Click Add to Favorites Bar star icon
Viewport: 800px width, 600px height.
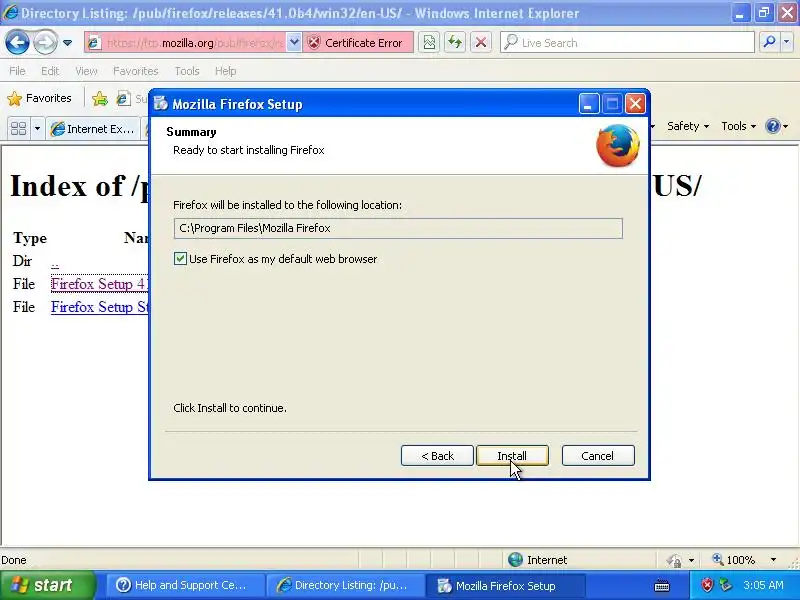pos(100,98)
